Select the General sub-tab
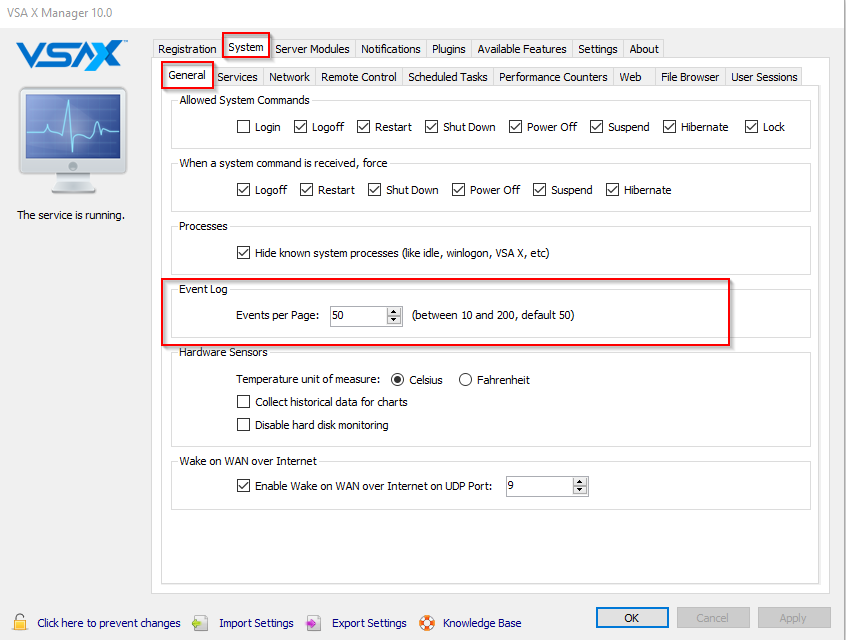The width and height of the screenshot is (846, 640). [x=187, y=75]
